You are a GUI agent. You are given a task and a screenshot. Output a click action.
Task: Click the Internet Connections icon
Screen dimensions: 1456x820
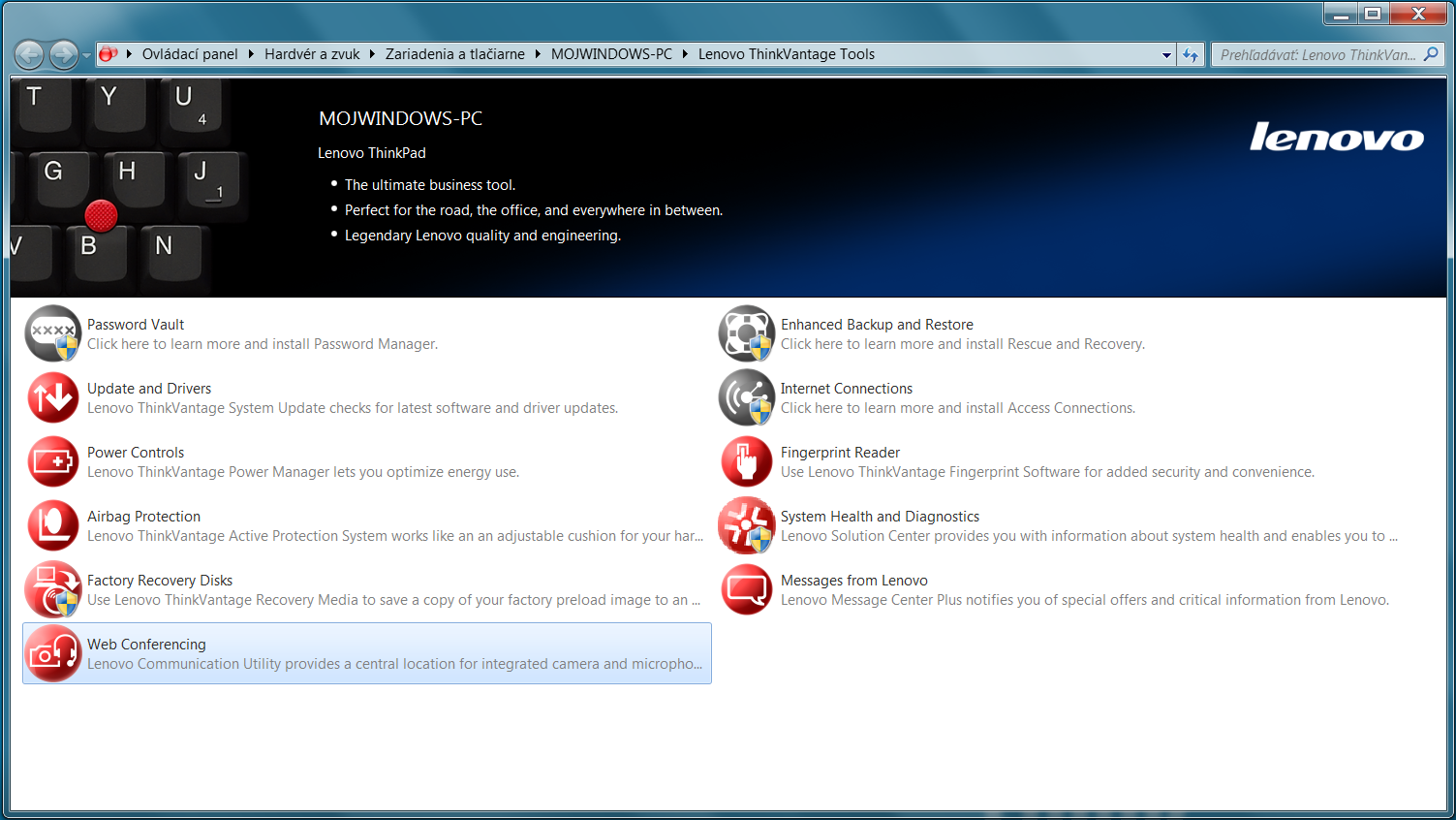click(746, 397)
